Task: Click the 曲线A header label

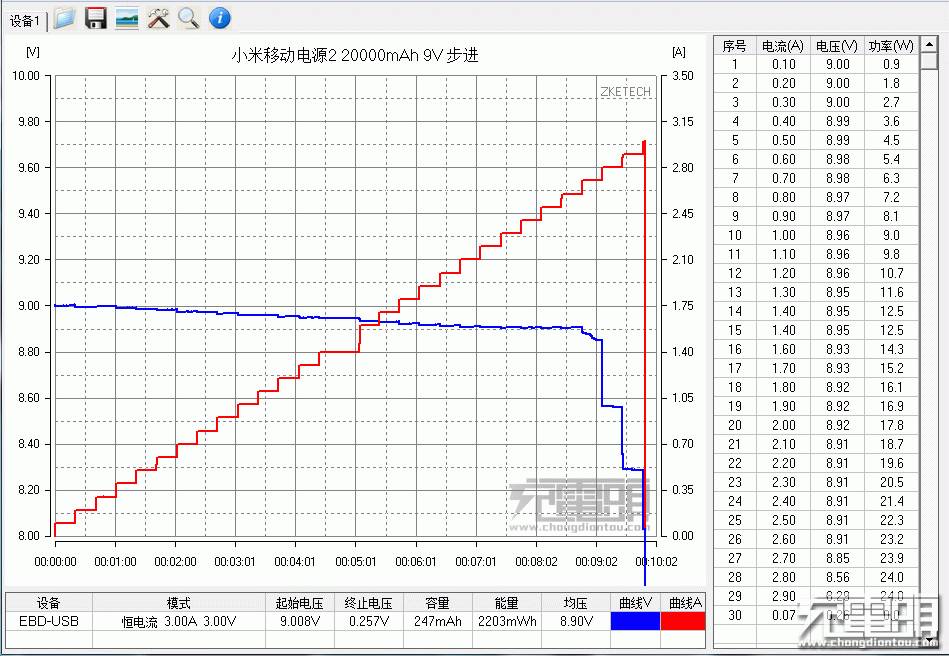Action: pos(684,603)
